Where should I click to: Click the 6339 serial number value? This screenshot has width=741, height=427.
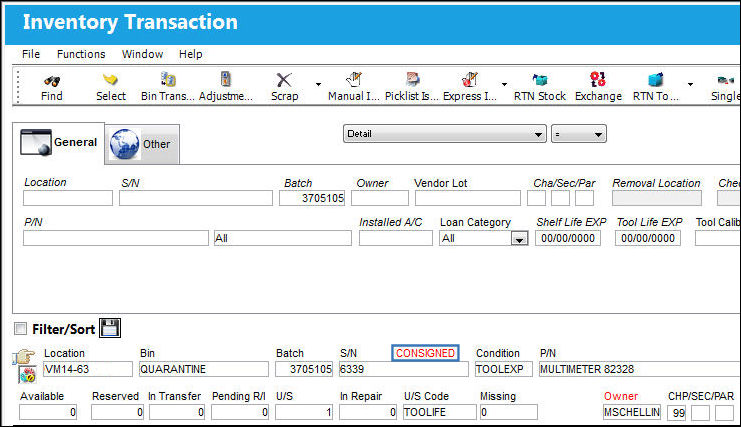[x=404, y=369]
